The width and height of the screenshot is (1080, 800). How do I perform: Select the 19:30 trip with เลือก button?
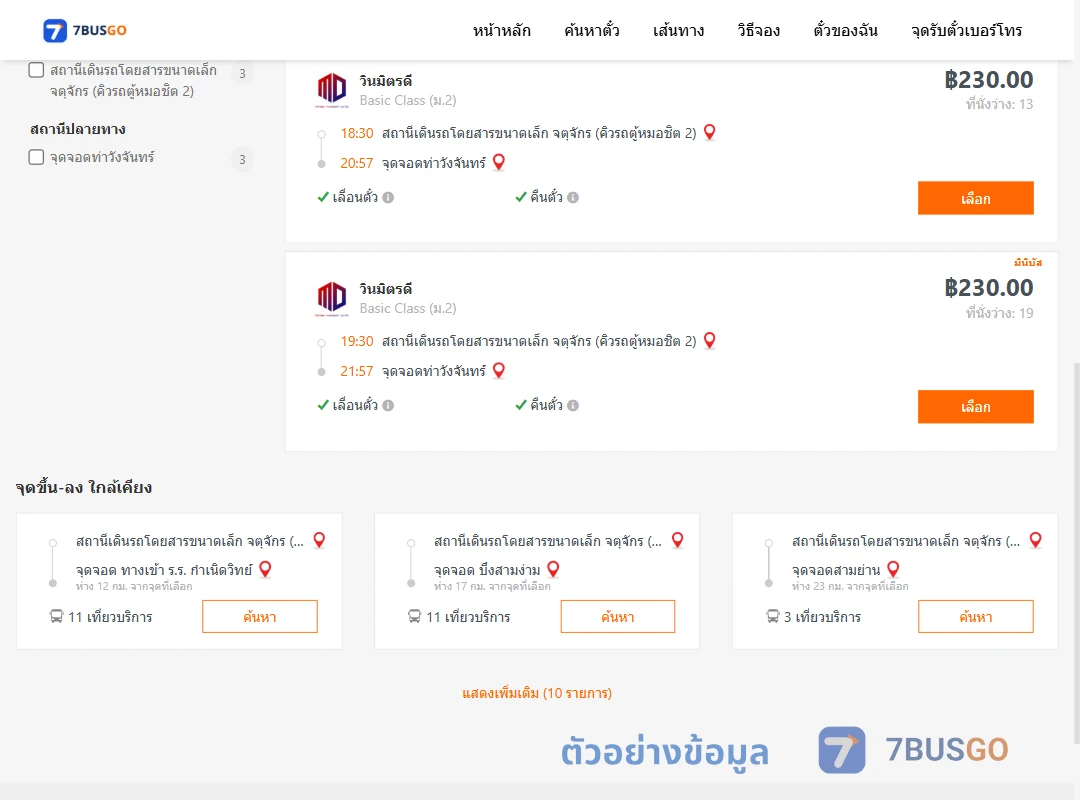(x=975, y=407)
